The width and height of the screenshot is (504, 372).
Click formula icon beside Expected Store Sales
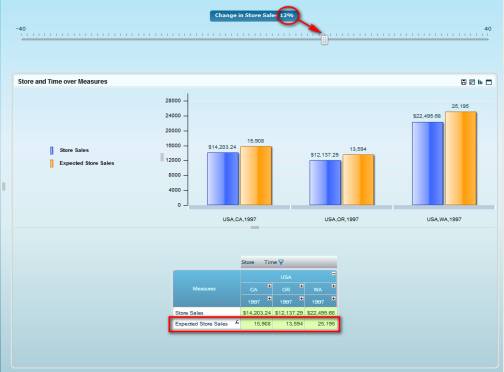coord(237,322)
